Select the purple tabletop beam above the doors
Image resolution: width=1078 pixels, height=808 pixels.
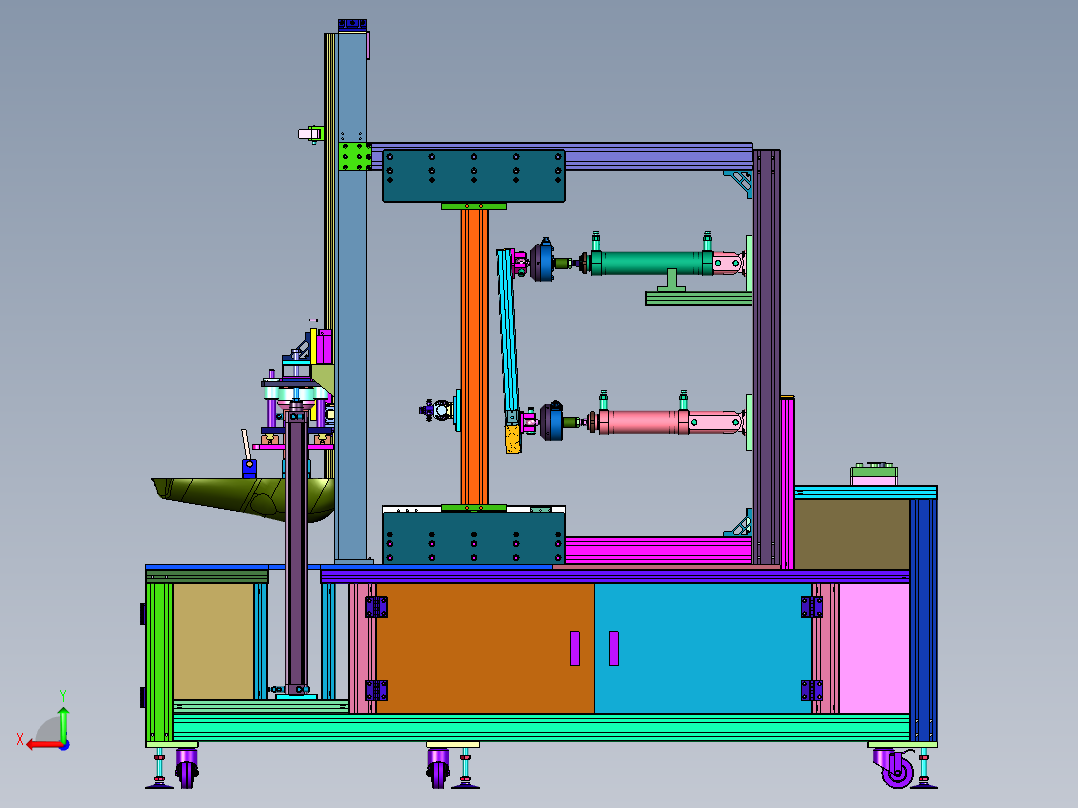615,576
